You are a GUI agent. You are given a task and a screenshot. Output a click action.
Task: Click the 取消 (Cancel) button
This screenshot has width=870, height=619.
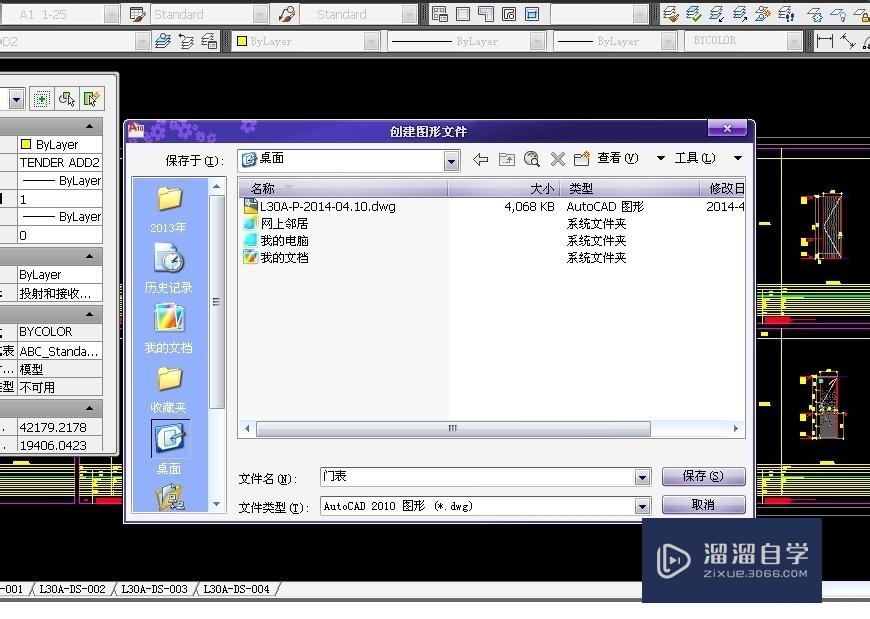pyautogui.click(x=703, y=505)
